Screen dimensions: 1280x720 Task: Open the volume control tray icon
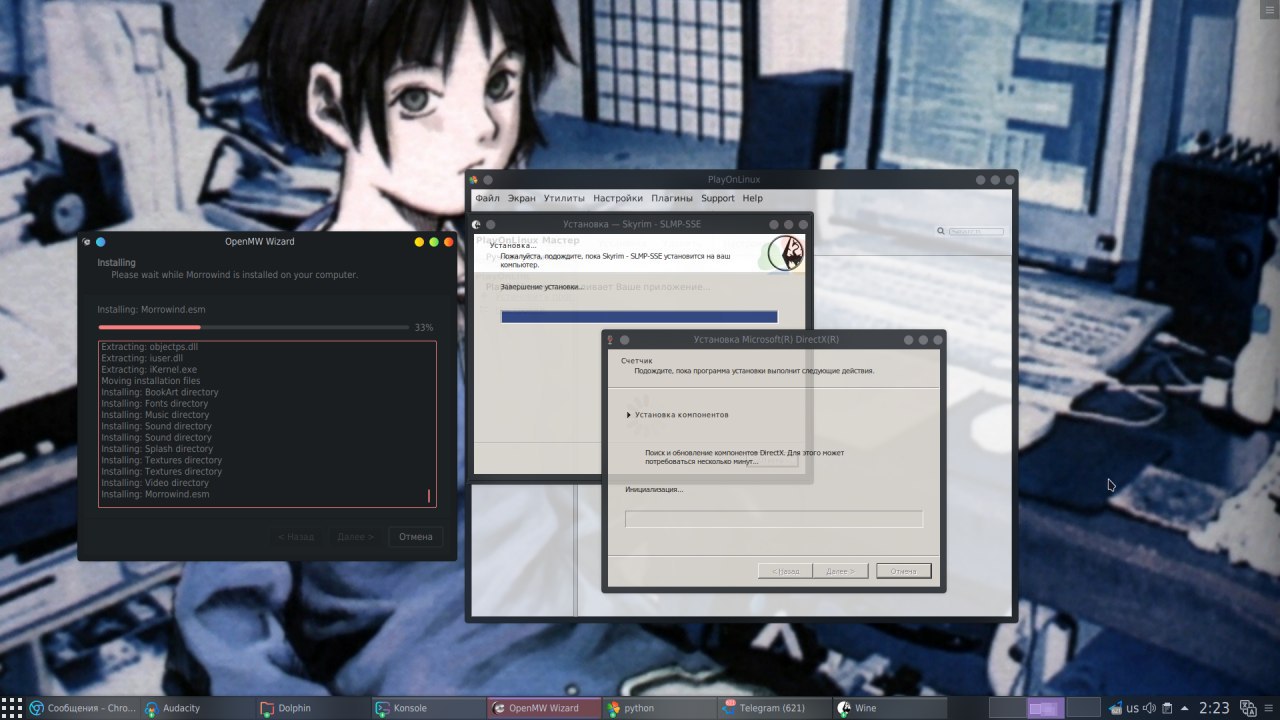(x=1150, y=708)
